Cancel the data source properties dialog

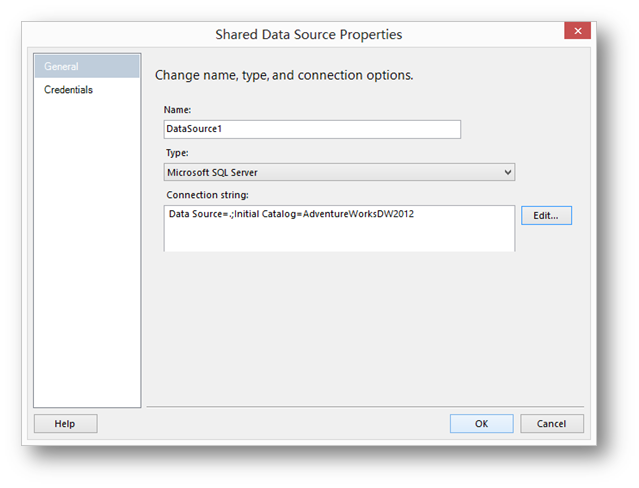[x=551, y=424]
